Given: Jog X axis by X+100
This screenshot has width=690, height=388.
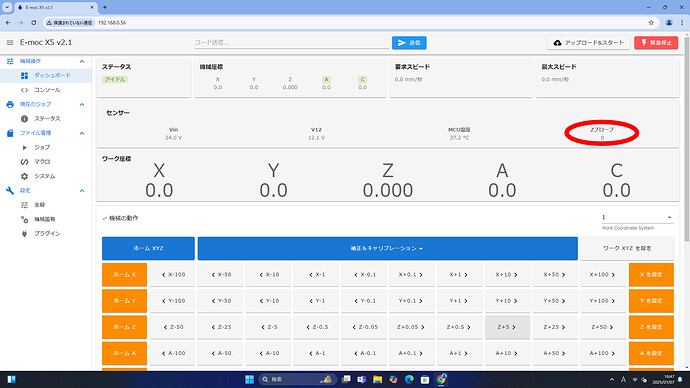Looking at the screenshot, I should 603,275.
